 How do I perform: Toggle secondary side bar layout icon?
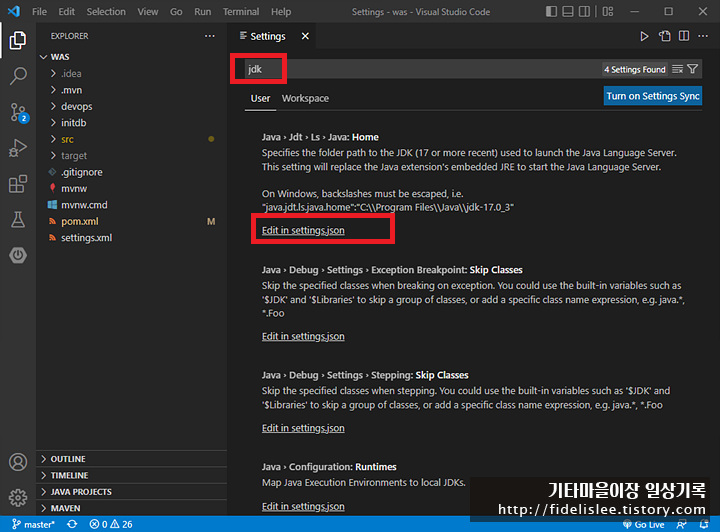coord(584,11)
